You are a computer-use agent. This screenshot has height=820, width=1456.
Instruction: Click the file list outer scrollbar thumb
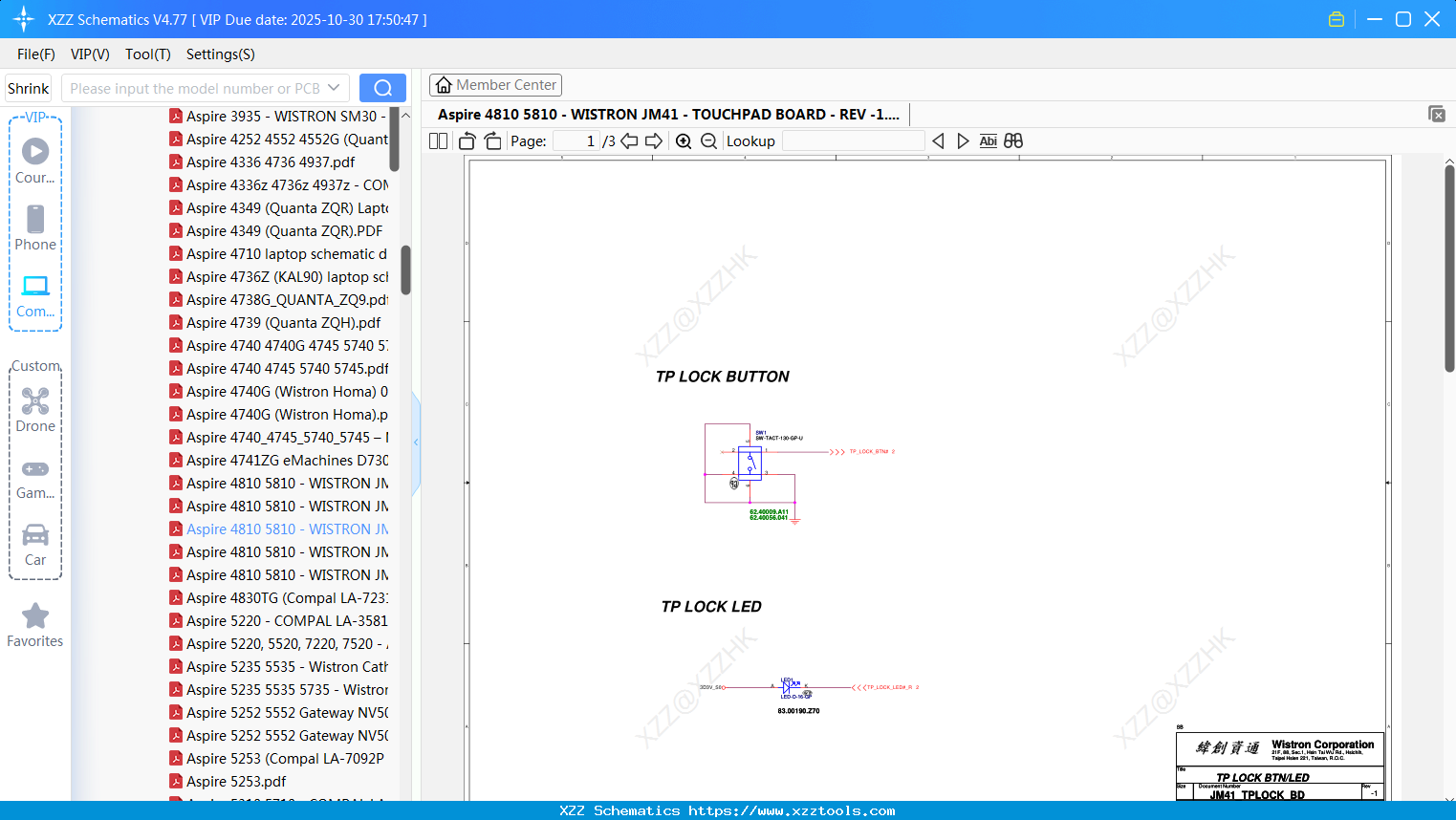tap(405, 270)
